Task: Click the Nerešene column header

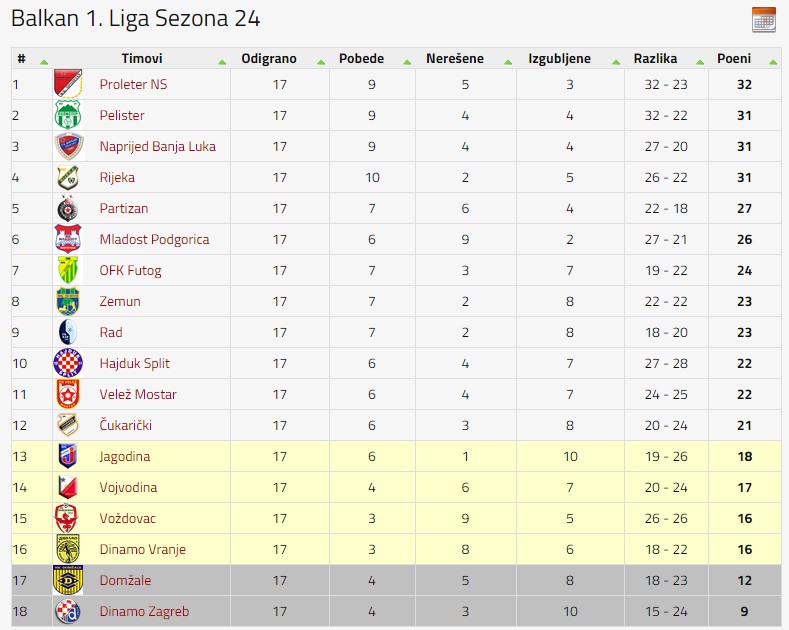Action: pyautogui.click(x=455, y=59)
